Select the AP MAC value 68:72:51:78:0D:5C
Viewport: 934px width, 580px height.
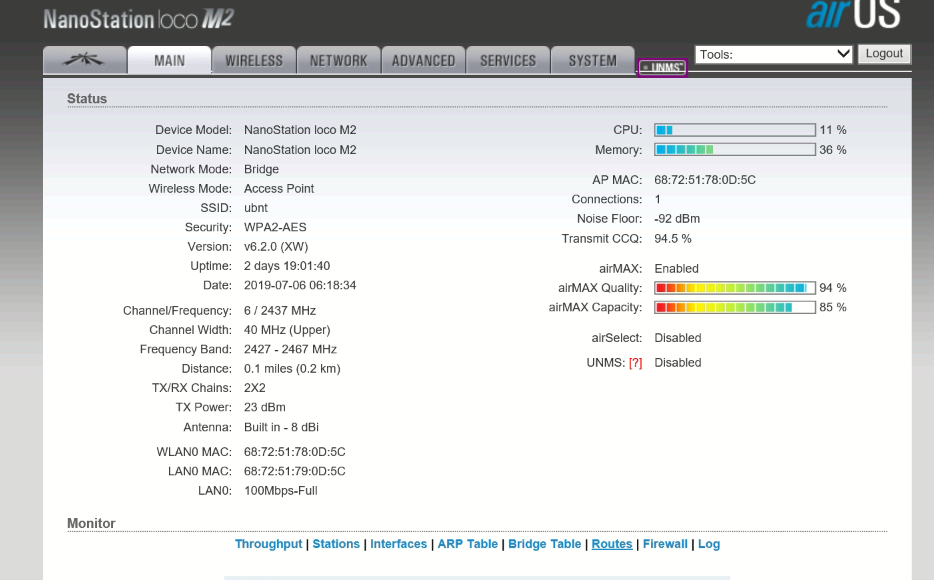705,180
